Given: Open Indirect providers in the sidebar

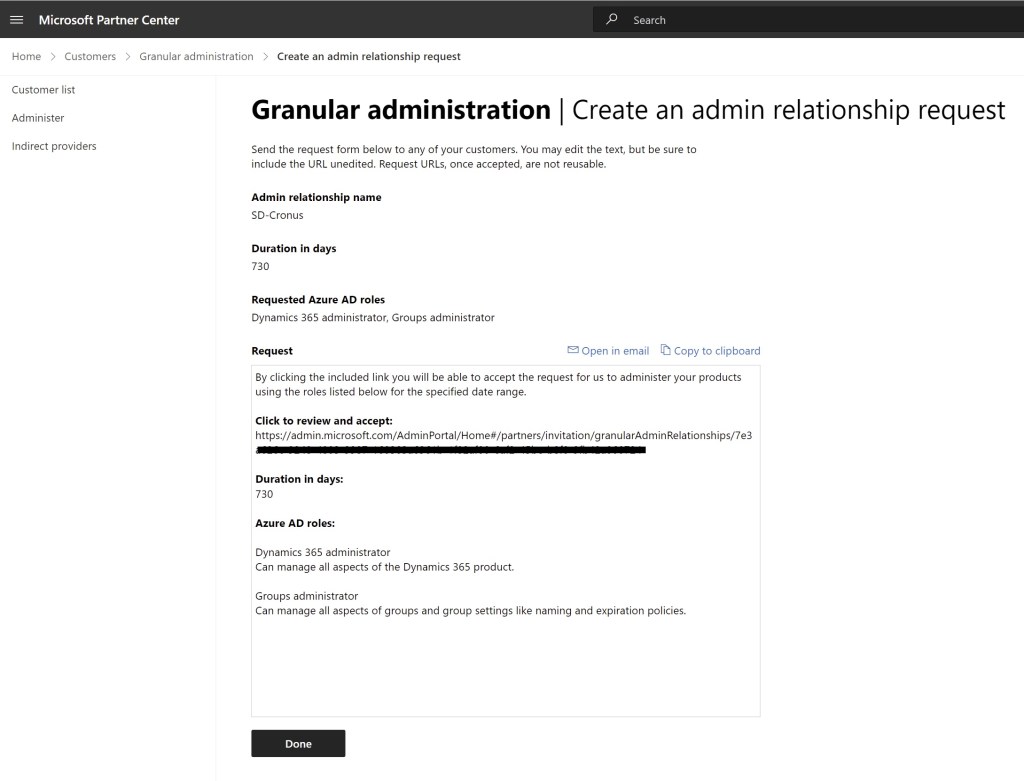Looking at the screenshot, I should point(54,146).
